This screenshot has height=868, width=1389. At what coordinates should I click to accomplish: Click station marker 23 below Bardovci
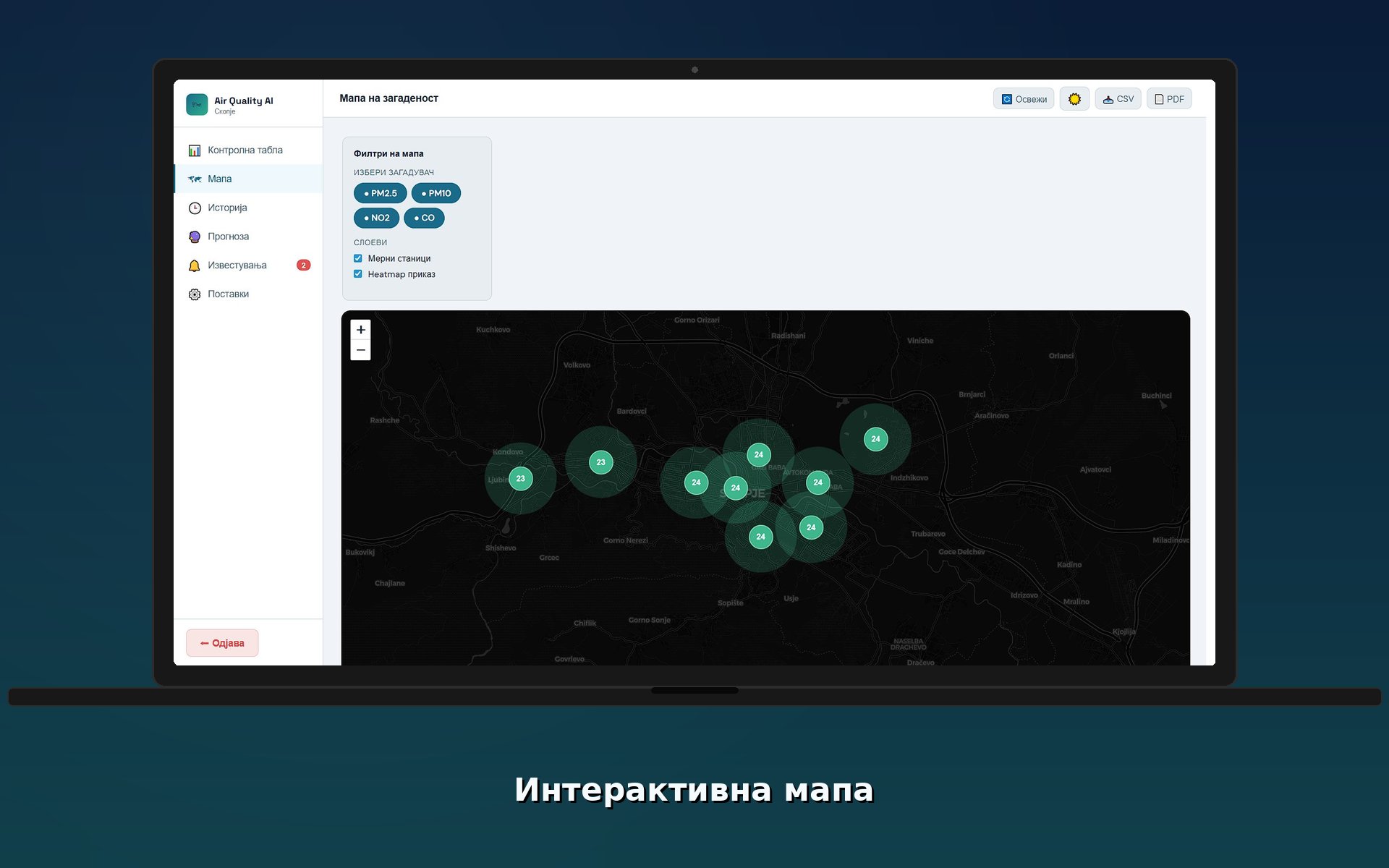(x=601, y=462)
